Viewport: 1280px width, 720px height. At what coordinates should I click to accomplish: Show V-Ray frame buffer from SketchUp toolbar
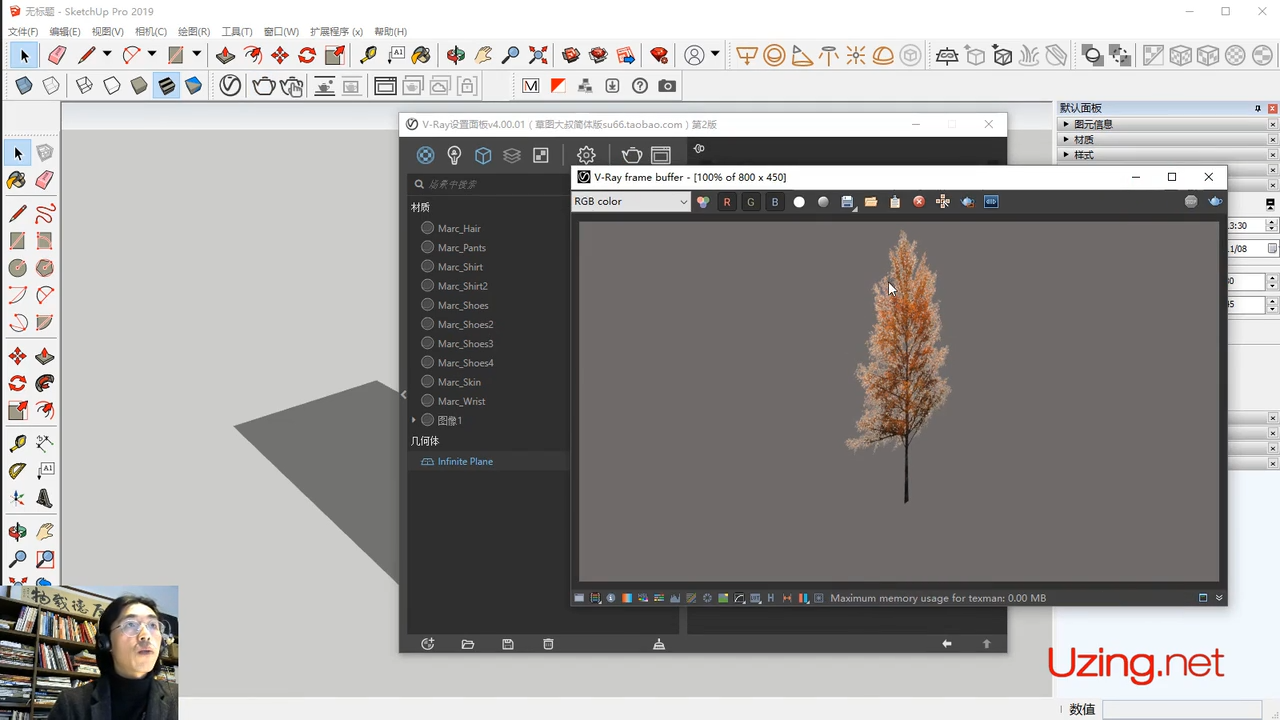coord(385,86)
